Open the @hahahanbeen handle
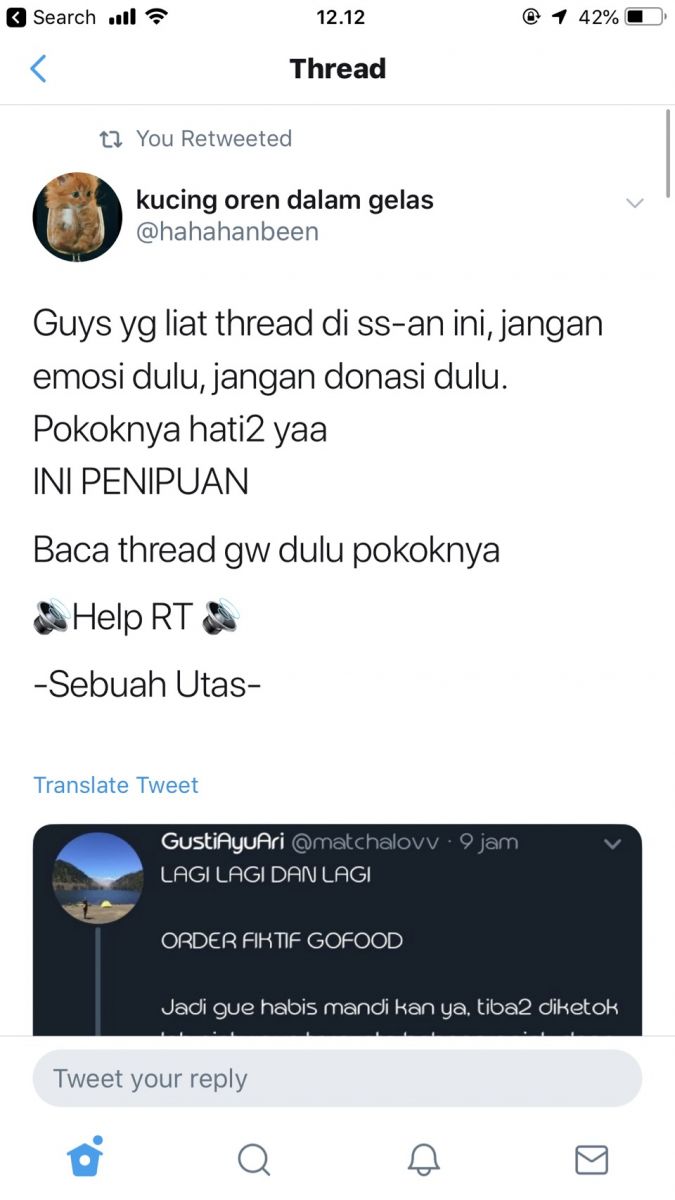The height and width of the screenshot is (1200, 675). coord(227,232)
